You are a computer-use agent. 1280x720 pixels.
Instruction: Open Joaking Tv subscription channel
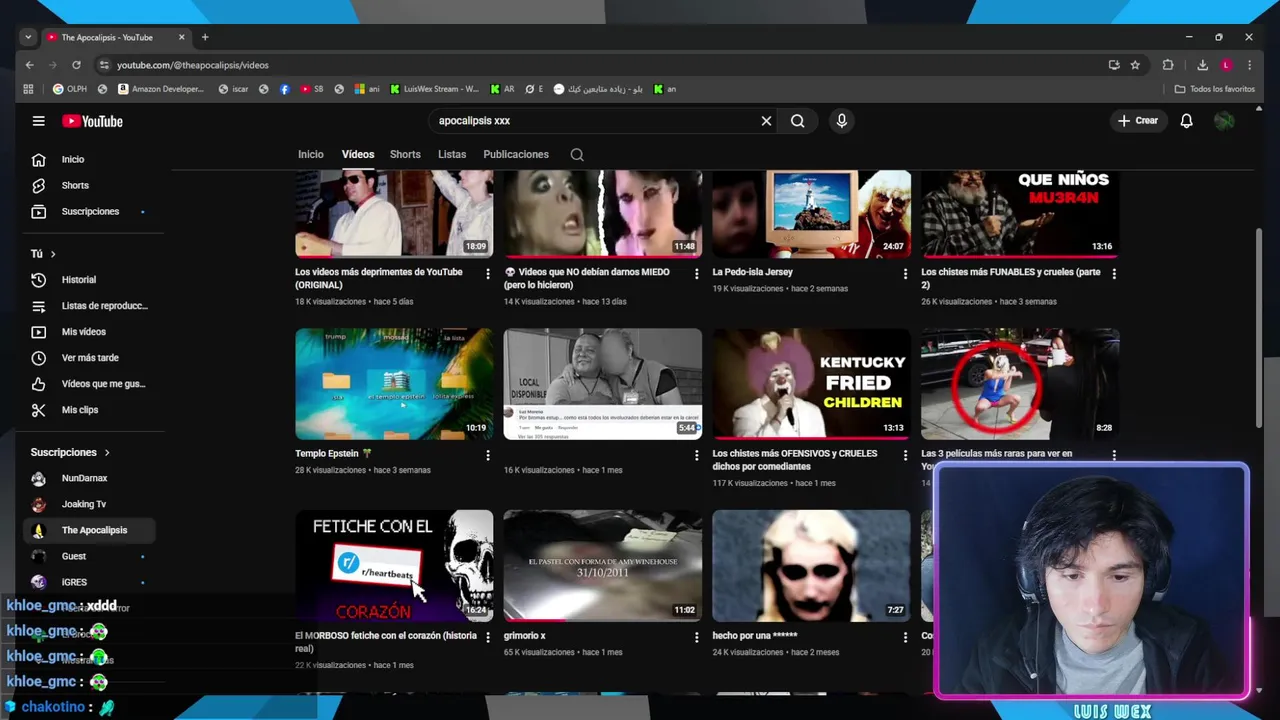click(85, 505)
